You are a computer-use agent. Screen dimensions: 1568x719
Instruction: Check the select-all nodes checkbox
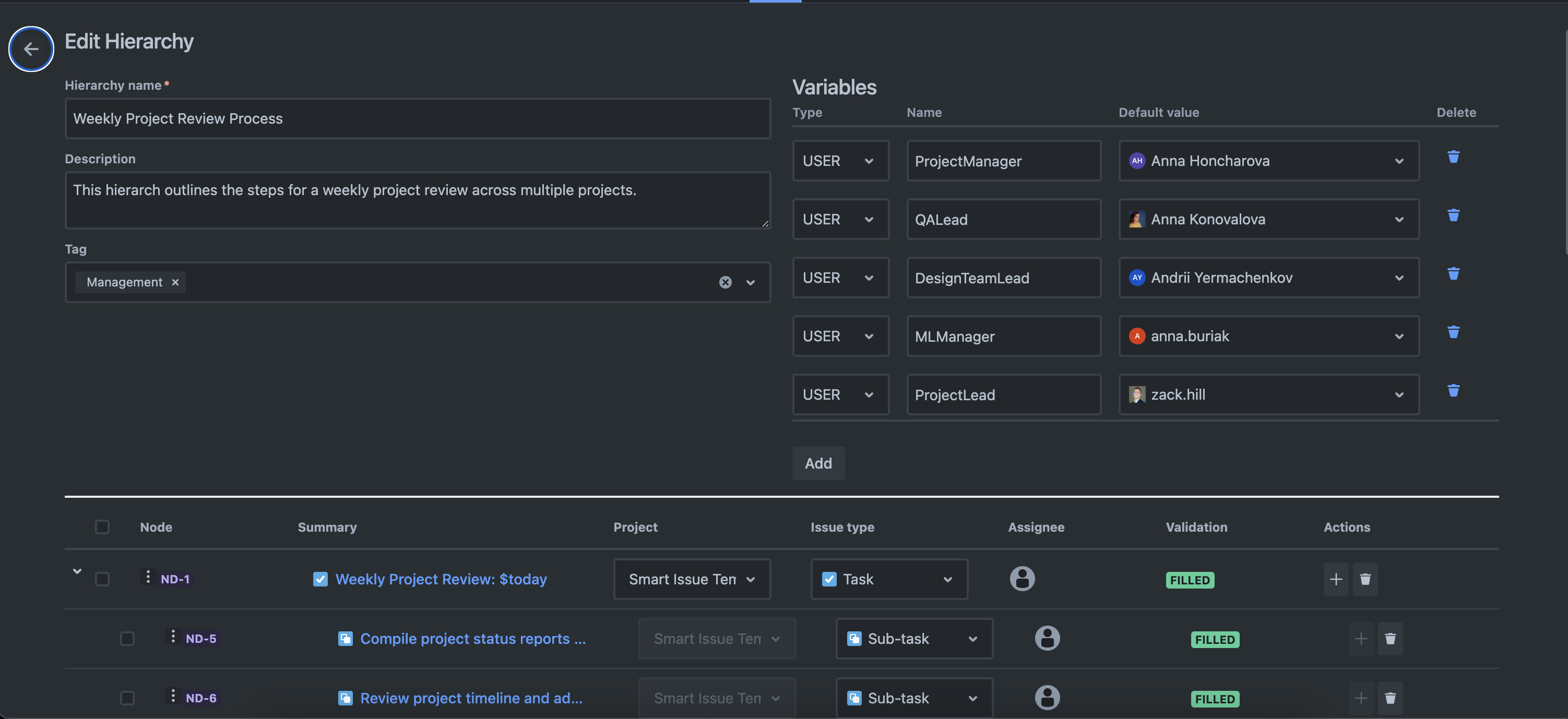click(x=102, y=527)
